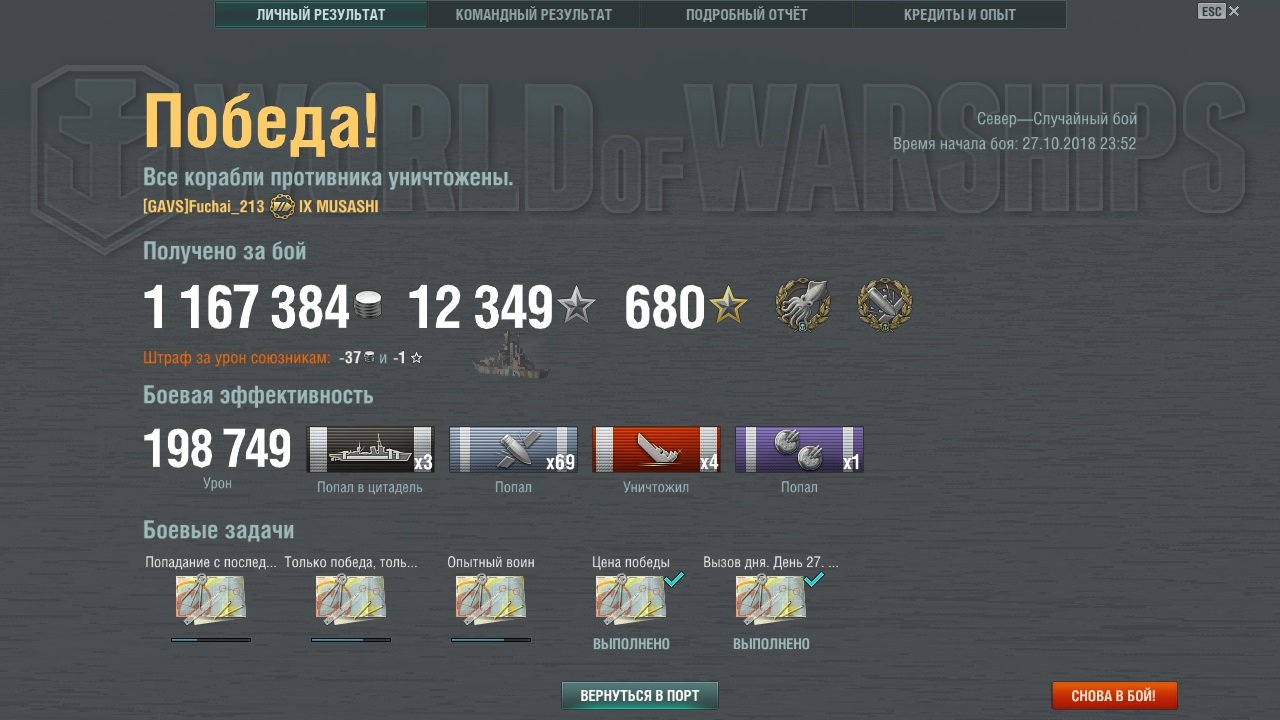Select the Личный результат tab
1280x720 pixels.
(321, 15)
